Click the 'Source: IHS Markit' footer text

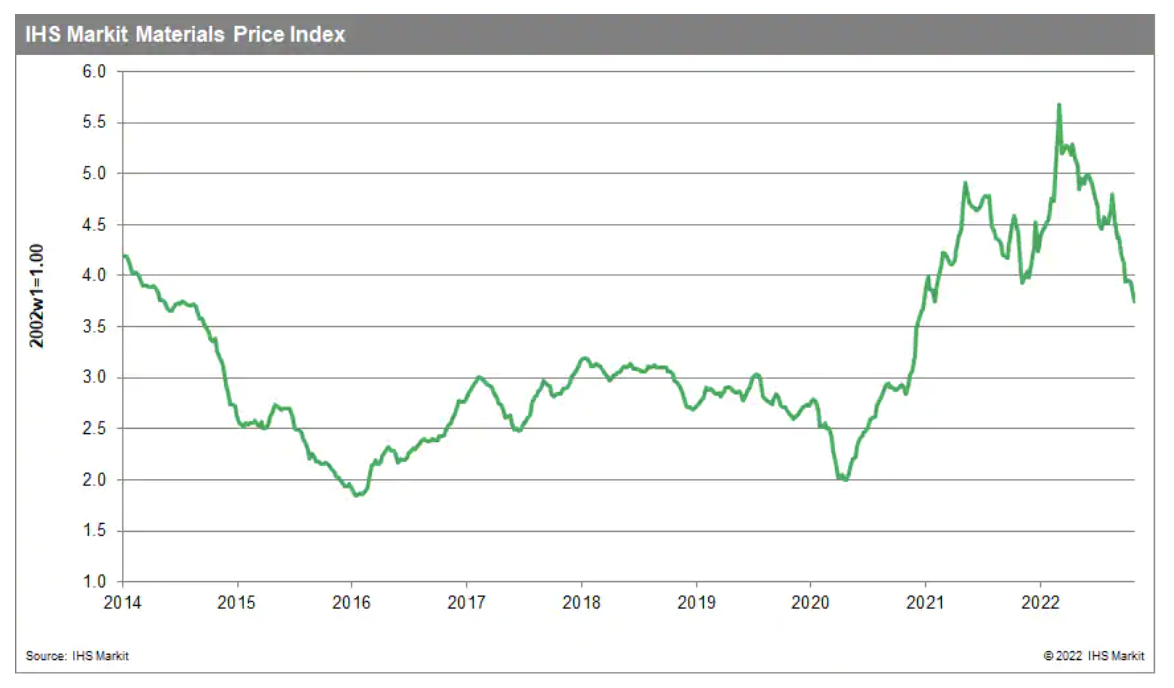point(78,656)
